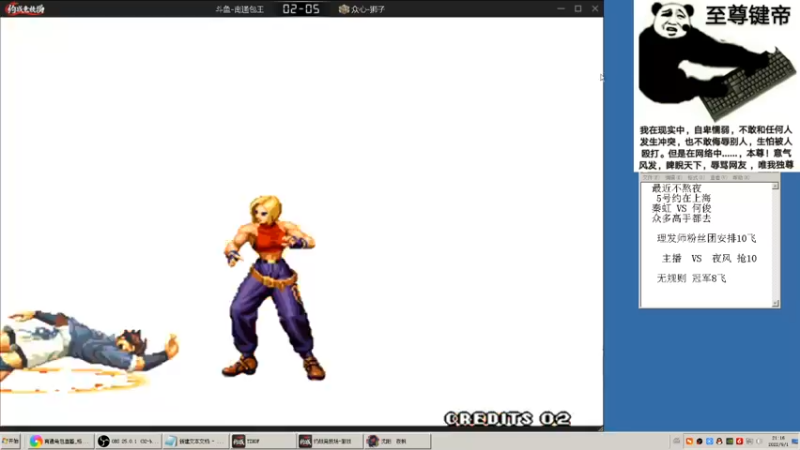
Task: Click the right player name beside the lion emblem
Action: pos(368,9)
